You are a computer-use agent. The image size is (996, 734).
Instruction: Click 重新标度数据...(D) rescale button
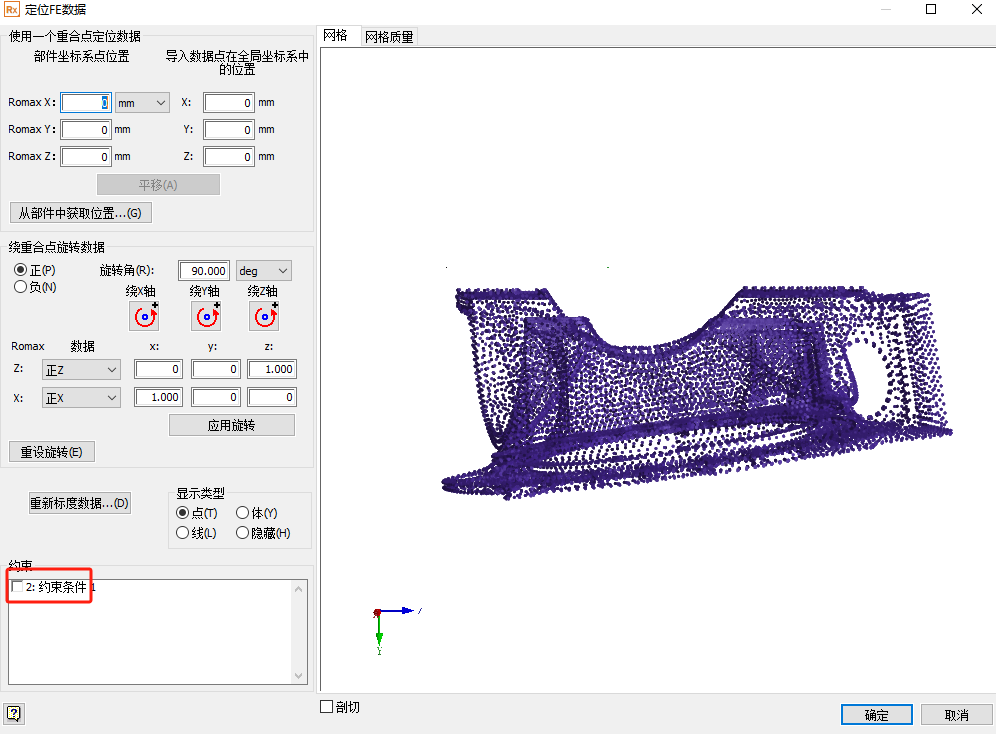coord(80,504)
